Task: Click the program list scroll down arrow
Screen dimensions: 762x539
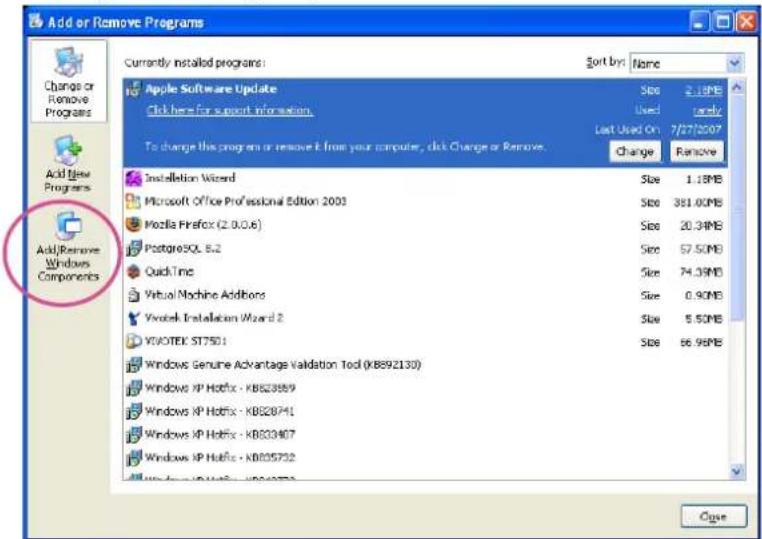Action: [737, 470]
